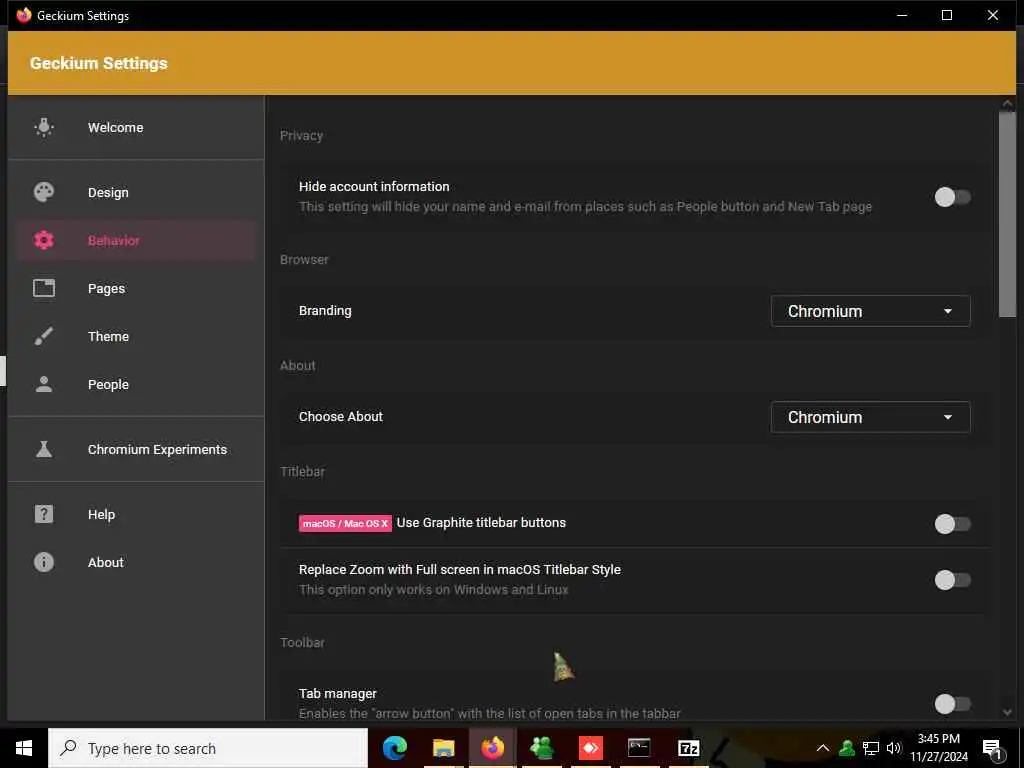Toggle Replace Zoom with Full screen switch

click(952, 580)
